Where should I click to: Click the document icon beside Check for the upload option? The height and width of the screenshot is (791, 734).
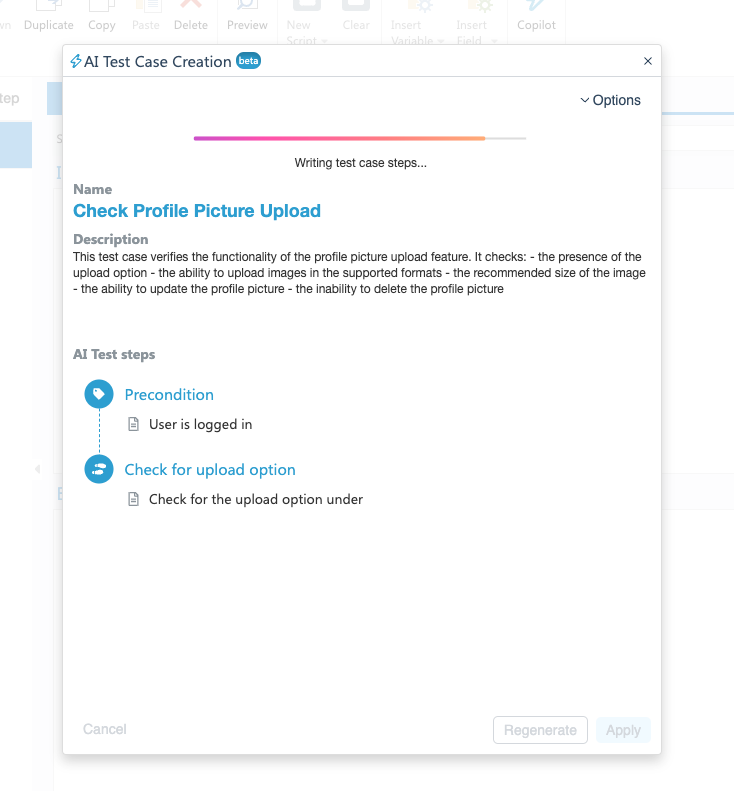pos(134,499)
